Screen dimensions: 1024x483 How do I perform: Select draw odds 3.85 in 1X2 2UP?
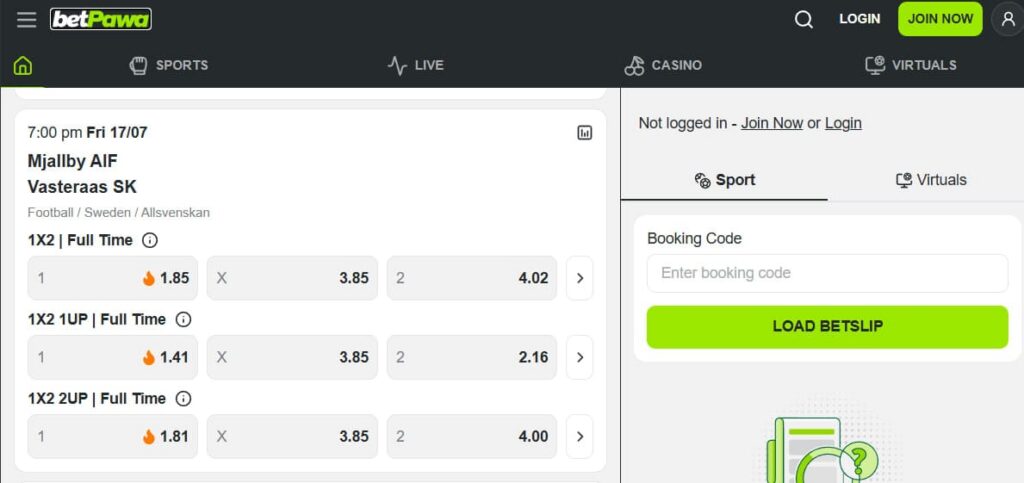click(292, 437)
